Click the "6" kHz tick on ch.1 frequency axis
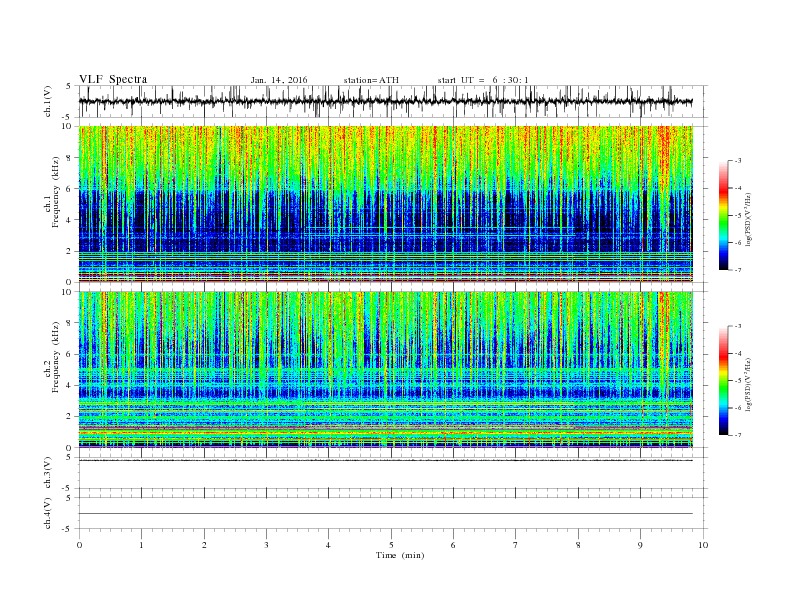The image size is (792, 612). click(x=70, y=189)
